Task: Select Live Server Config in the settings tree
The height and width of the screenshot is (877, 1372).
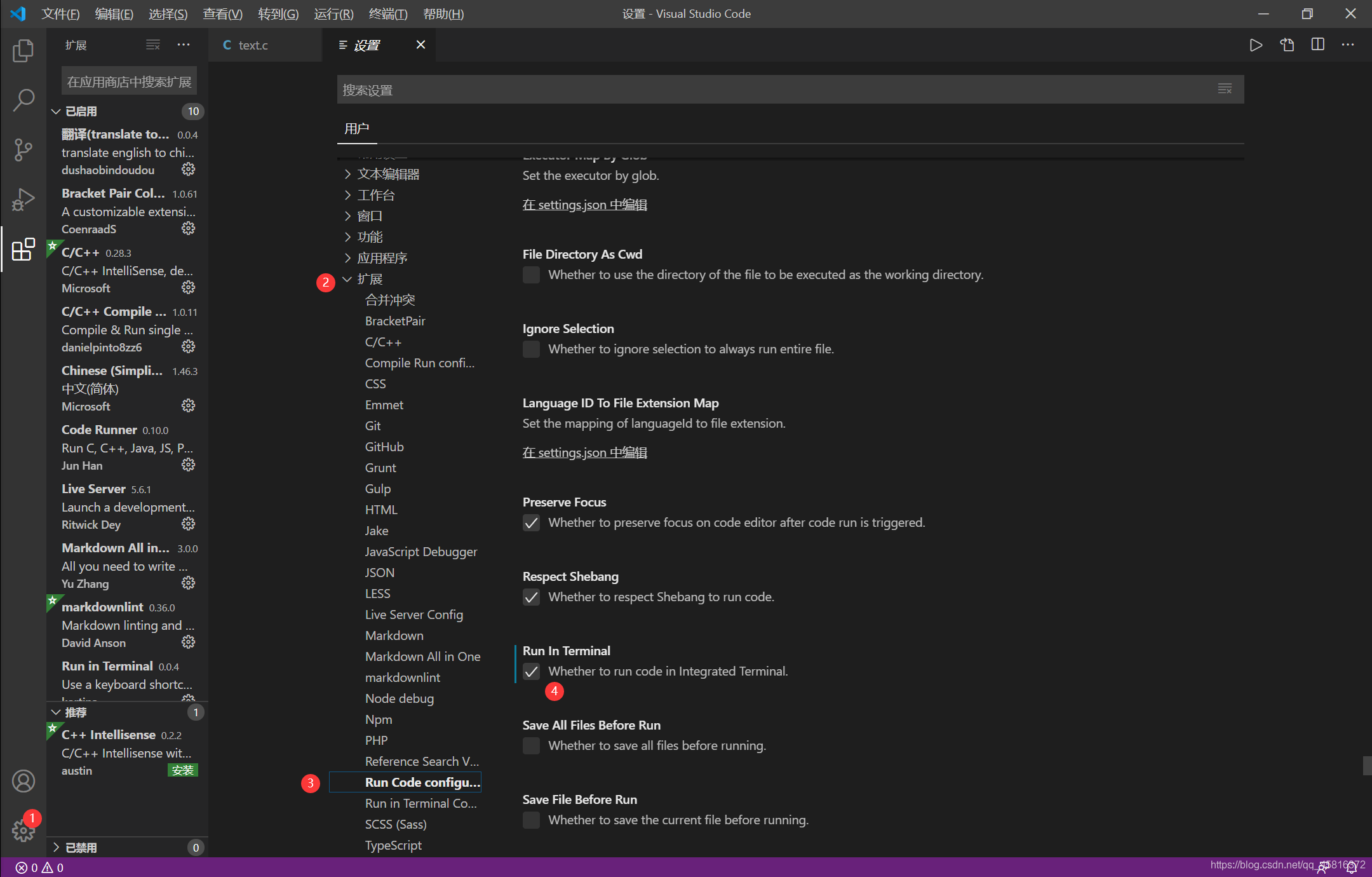Action: [414, 615]
